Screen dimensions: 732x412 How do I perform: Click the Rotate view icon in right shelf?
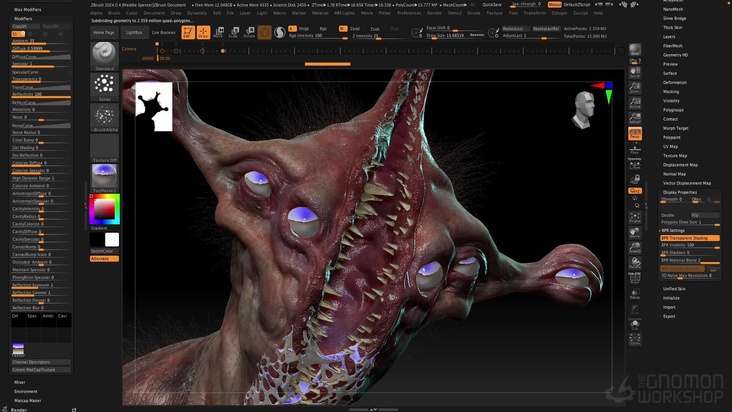pyautogui.click(x=635, y=263)
